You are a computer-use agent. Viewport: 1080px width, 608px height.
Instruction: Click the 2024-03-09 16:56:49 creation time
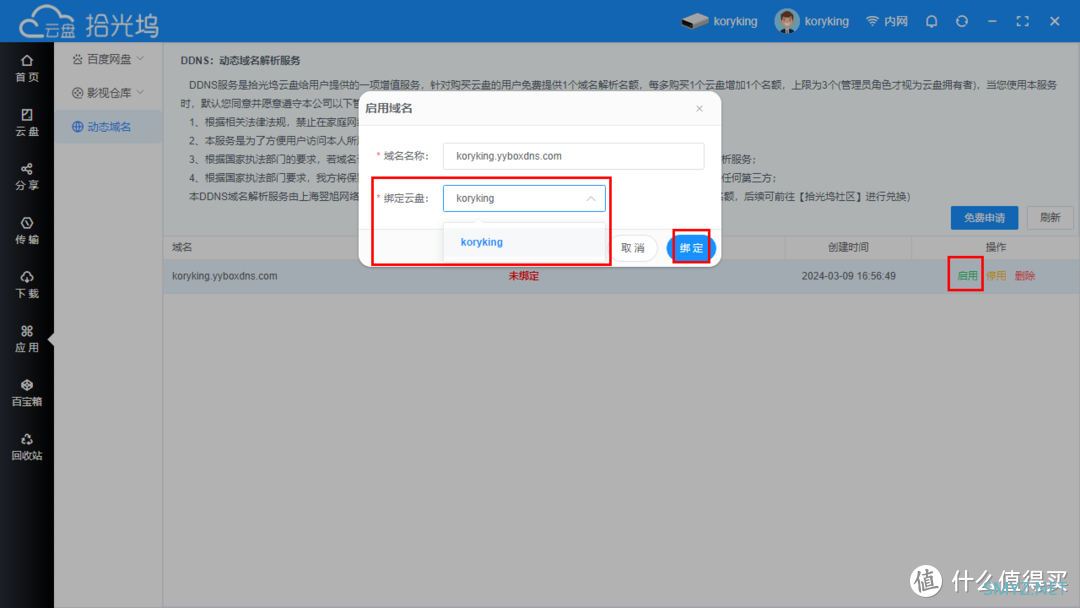[849, 275]
